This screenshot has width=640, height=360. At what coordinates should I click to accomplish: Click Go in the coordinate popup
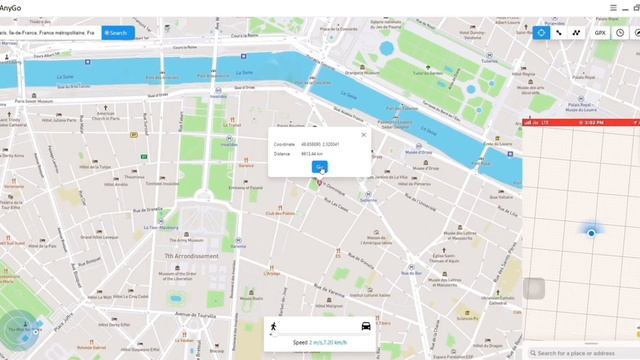coord(320,167)
